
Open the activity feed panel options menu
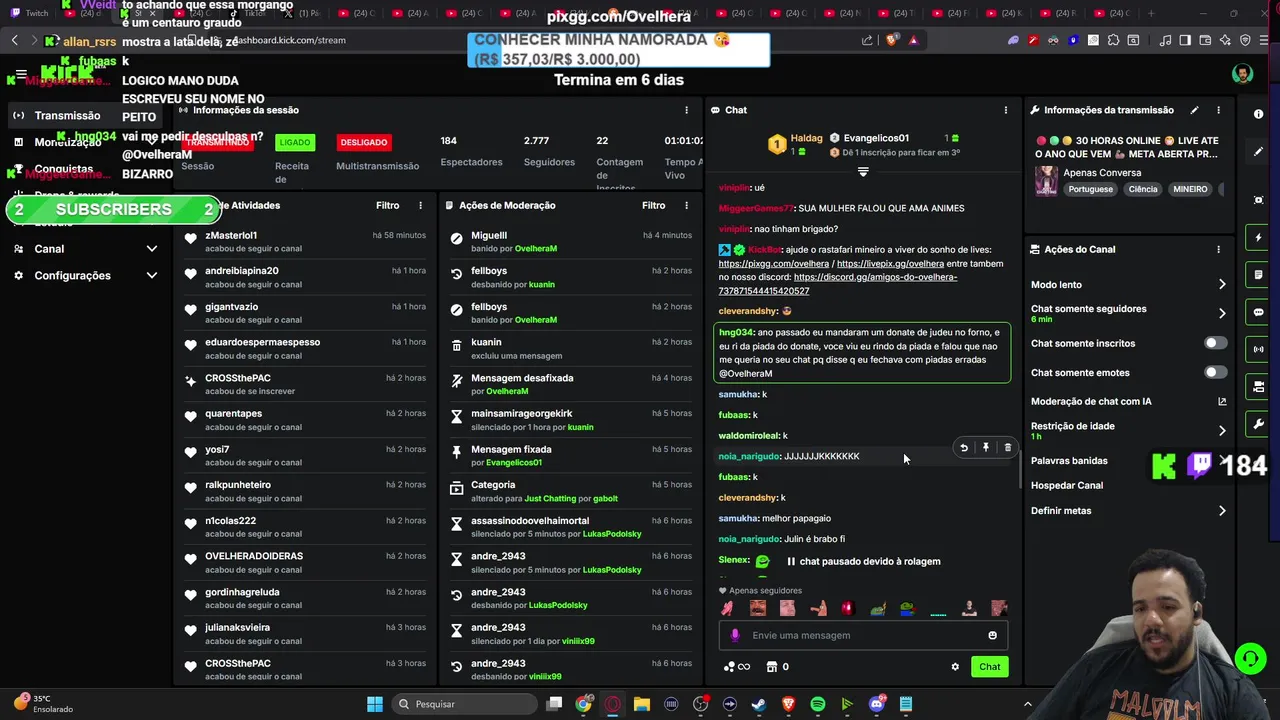pos(420,205)
